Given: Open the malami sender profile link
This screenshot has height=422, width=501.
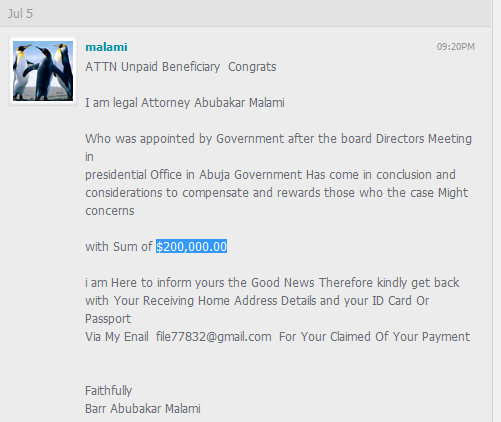Looking at the screenshot, I should click(x=106, y=47).
